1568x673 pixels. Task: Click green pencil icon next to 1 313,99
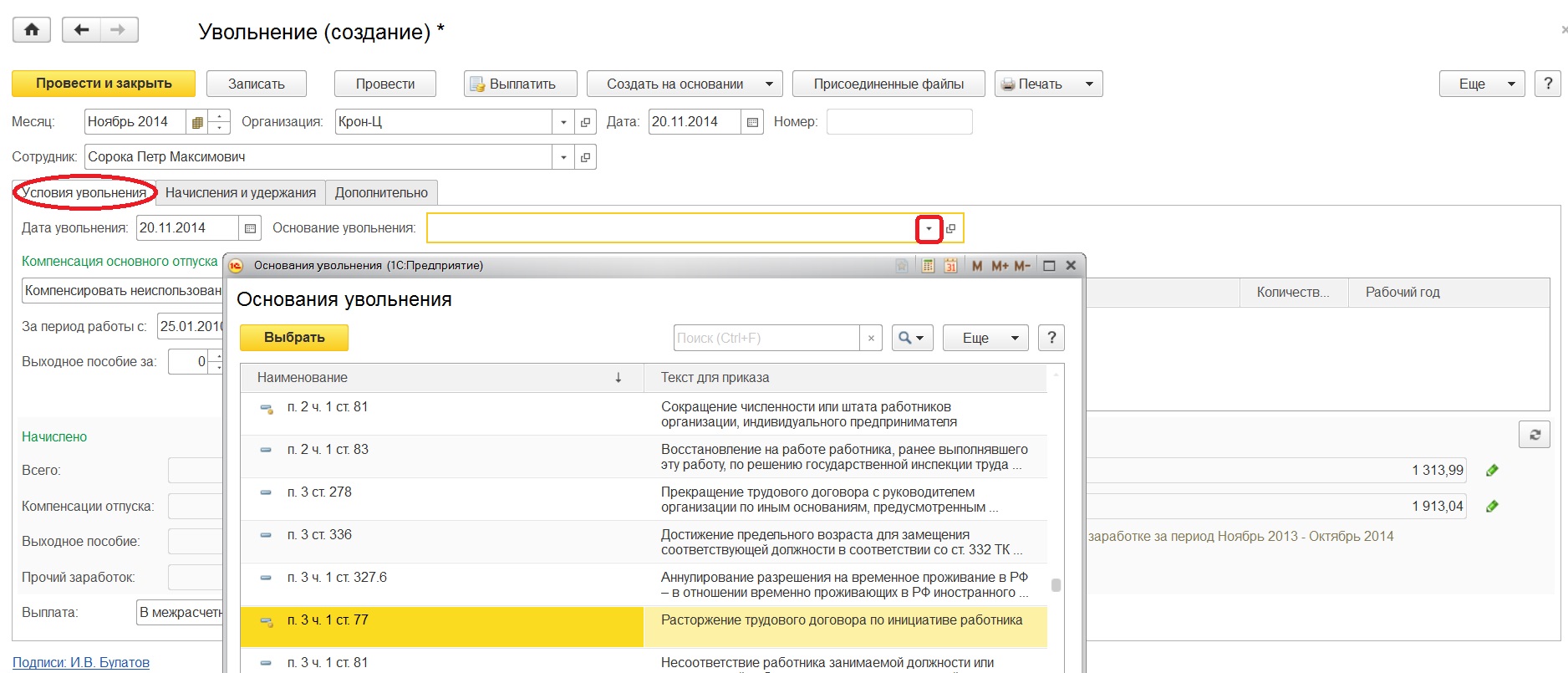pos(1492,471)
